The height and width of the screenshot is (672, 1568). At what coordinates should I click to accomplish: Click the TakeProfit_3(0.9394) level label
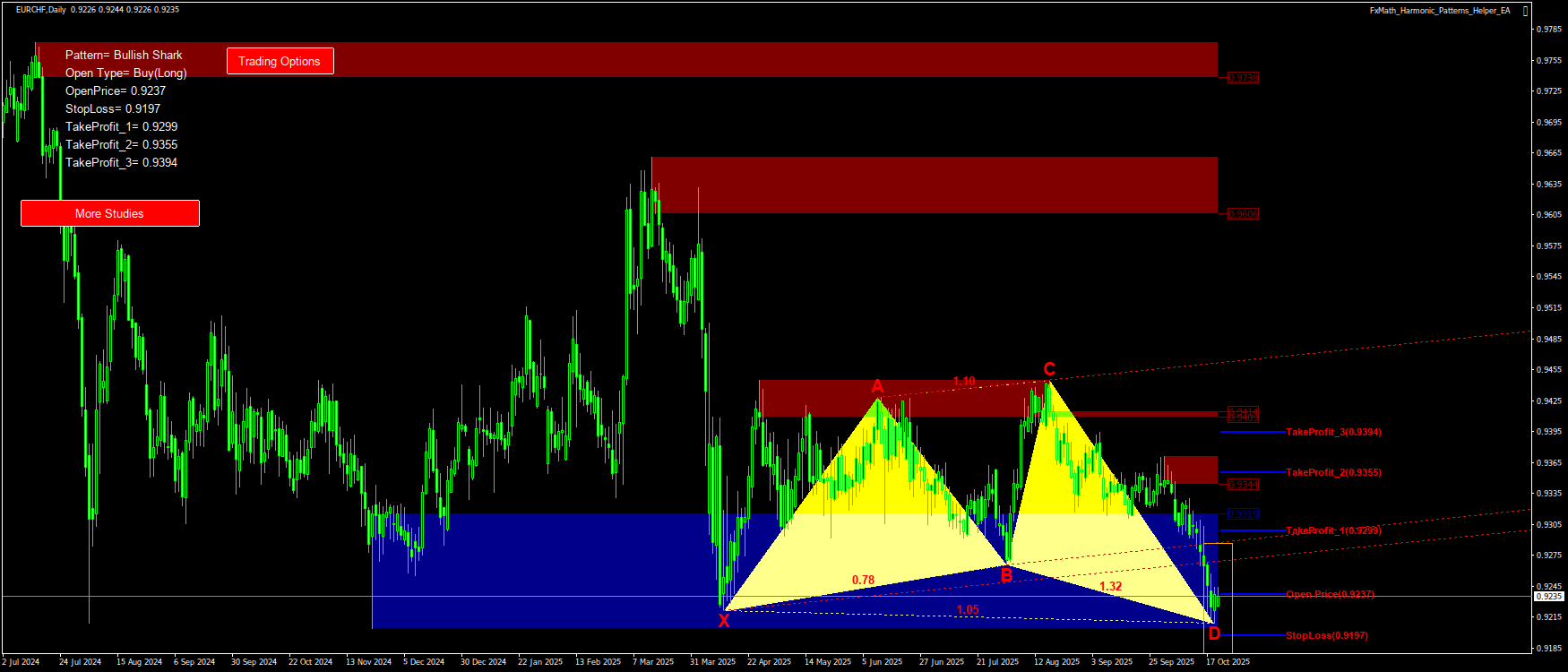tap(1333, 432)
